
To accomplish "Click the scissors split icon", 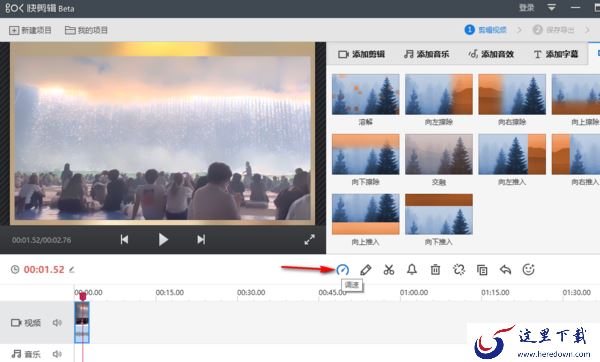I will click(x=389, y=270).
